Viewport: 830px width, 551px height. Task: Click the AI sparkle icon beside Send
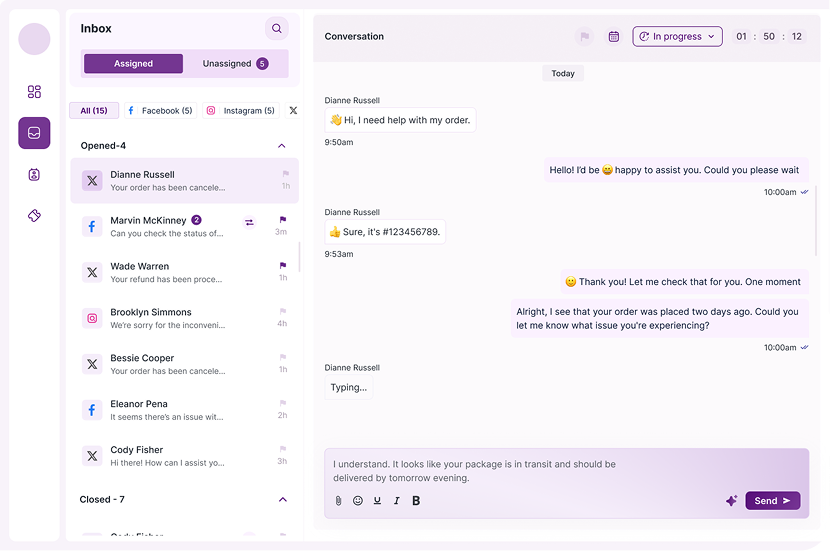(x=732, y=501)
